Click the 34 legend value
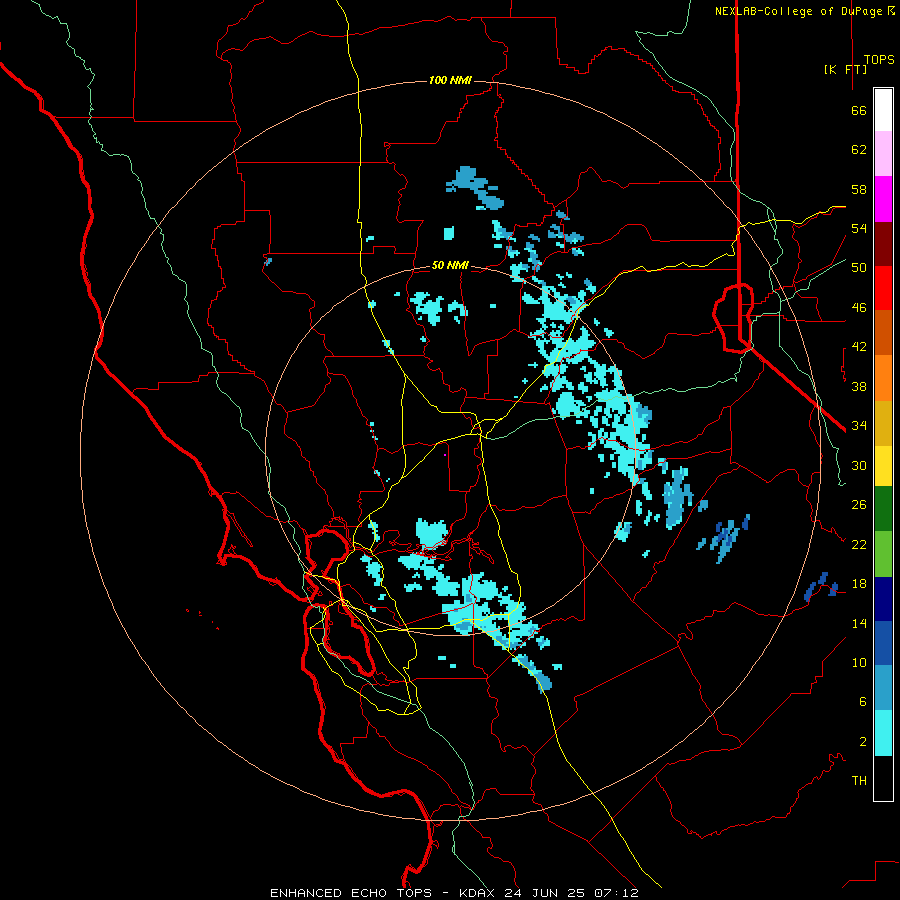The image size is (900, 900). pos(859,426)
